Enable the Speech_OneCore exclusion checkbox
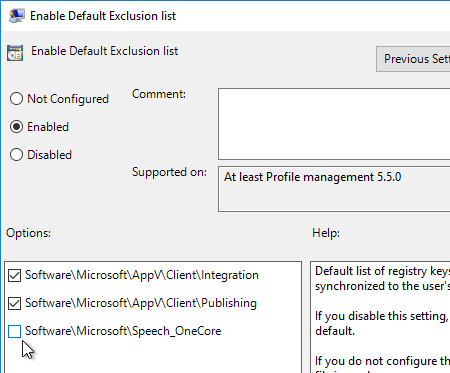Viewport: 450px width, 373px height. coord(14,331)
